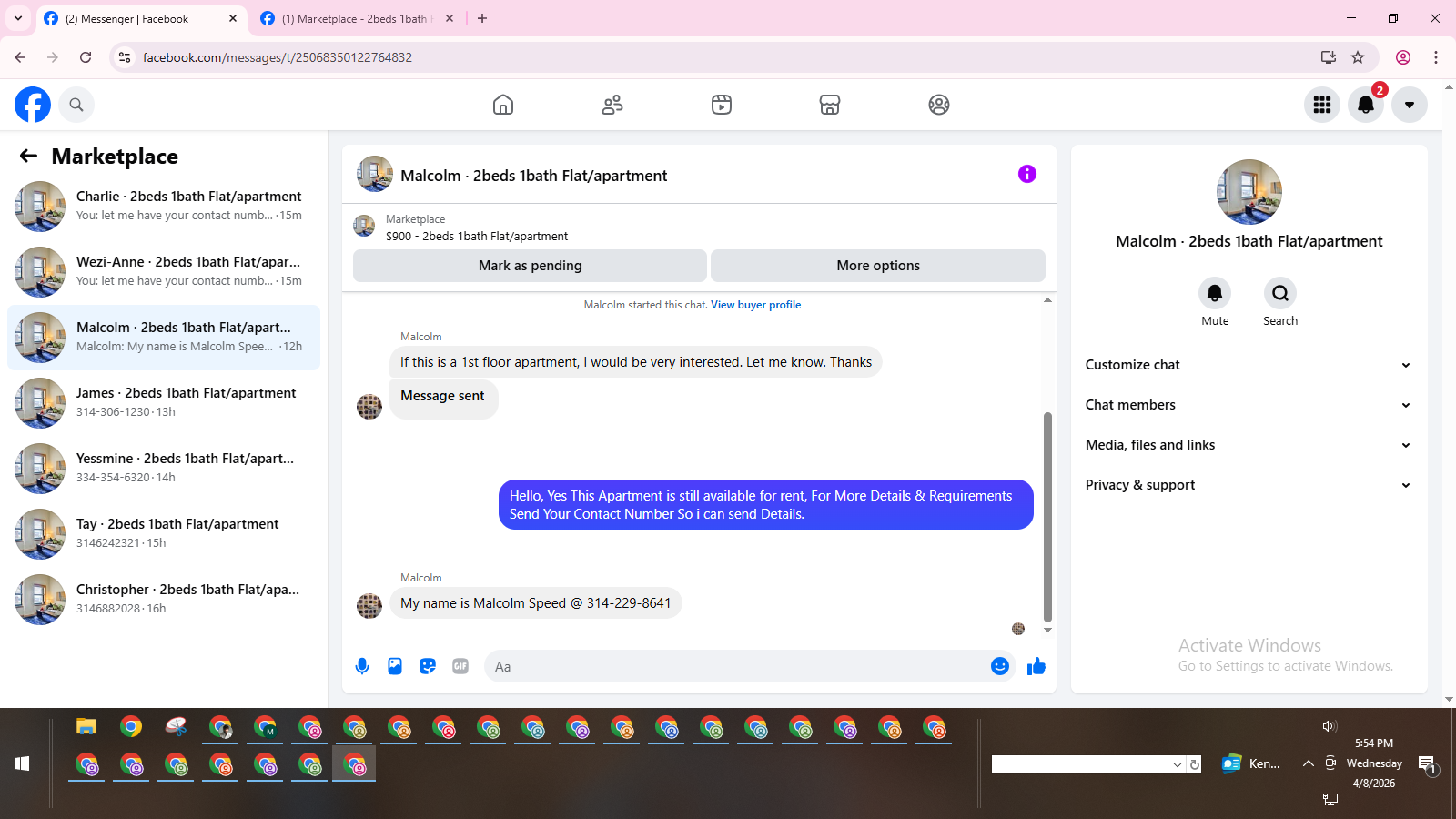Click the back arrow next to Marketplace
The width and height of the screenshot is (1456, 819).
(x=28, y=156)
